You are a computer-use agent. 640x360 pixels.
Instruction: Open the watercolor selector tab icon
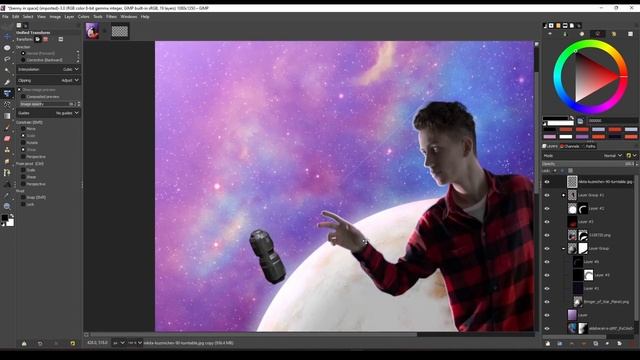[x=582, y=34]
